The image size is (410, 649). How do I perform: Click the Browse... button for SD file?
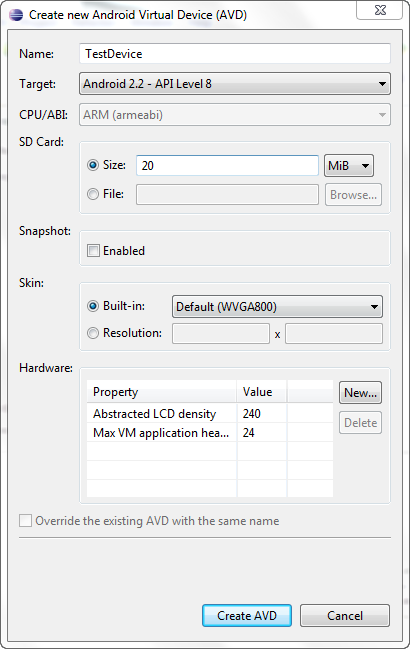pos(353,195)
